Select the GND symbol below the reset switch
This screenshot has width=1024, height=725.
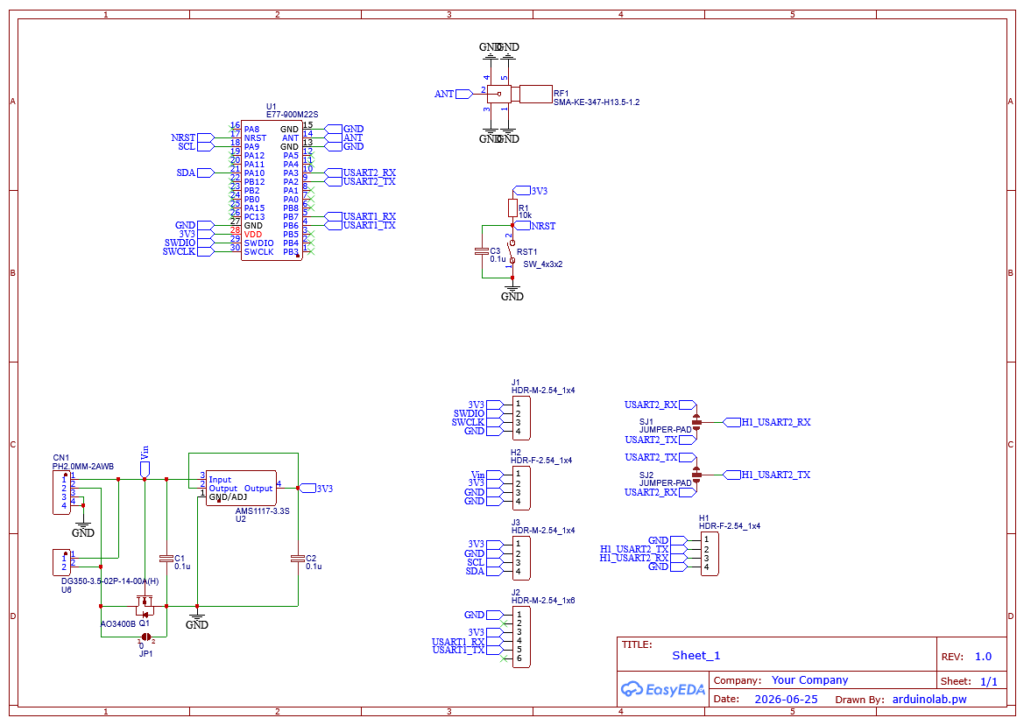(x=512, y=291)
